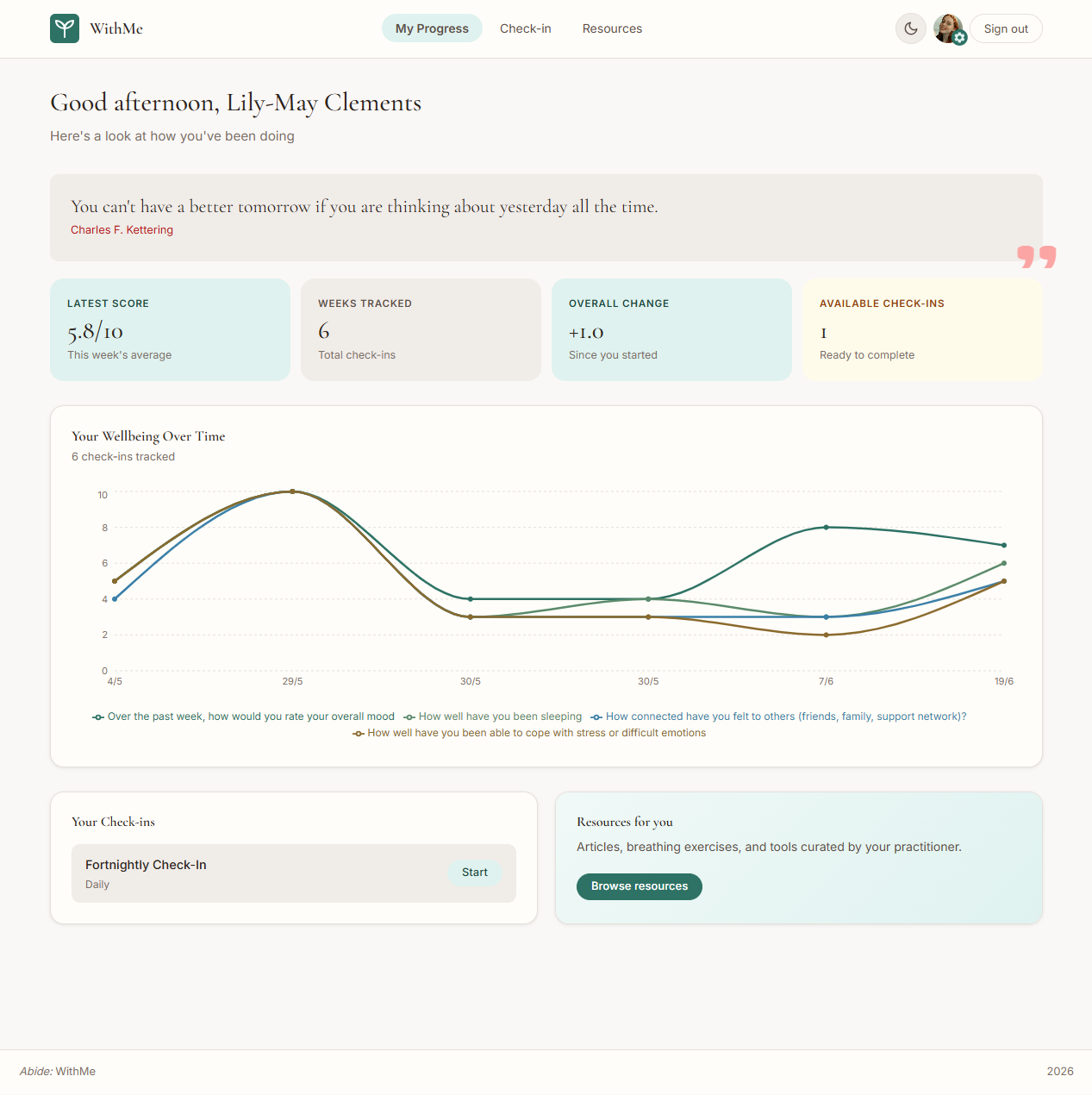Viewport: 1092px width, 1095px height.
Task: Click the 'Since you started' caption
Action: click(x=613, y=355)
